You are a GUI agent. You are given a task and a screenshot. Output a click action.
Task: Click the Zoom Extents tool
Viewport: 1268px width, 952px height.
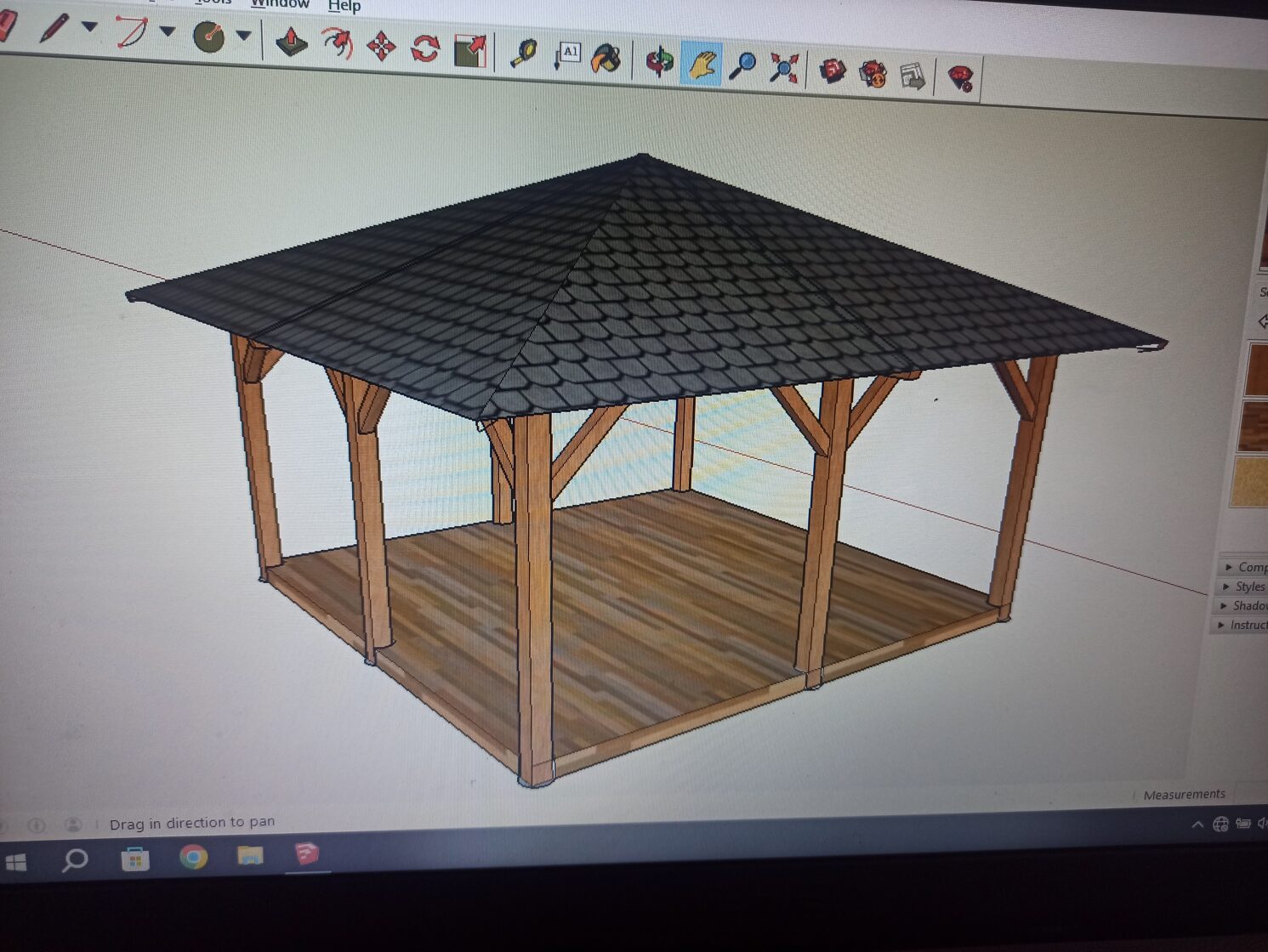click(783, 68)
